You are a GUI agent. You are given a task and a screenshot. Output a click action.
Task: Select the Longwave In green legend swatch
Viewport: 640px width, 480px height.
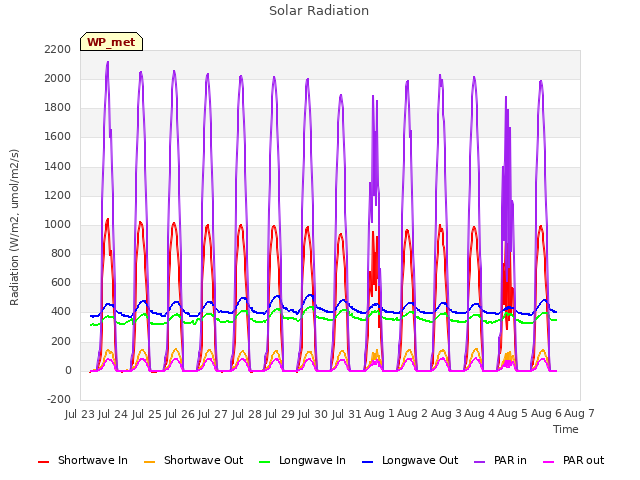click(265, 462)
